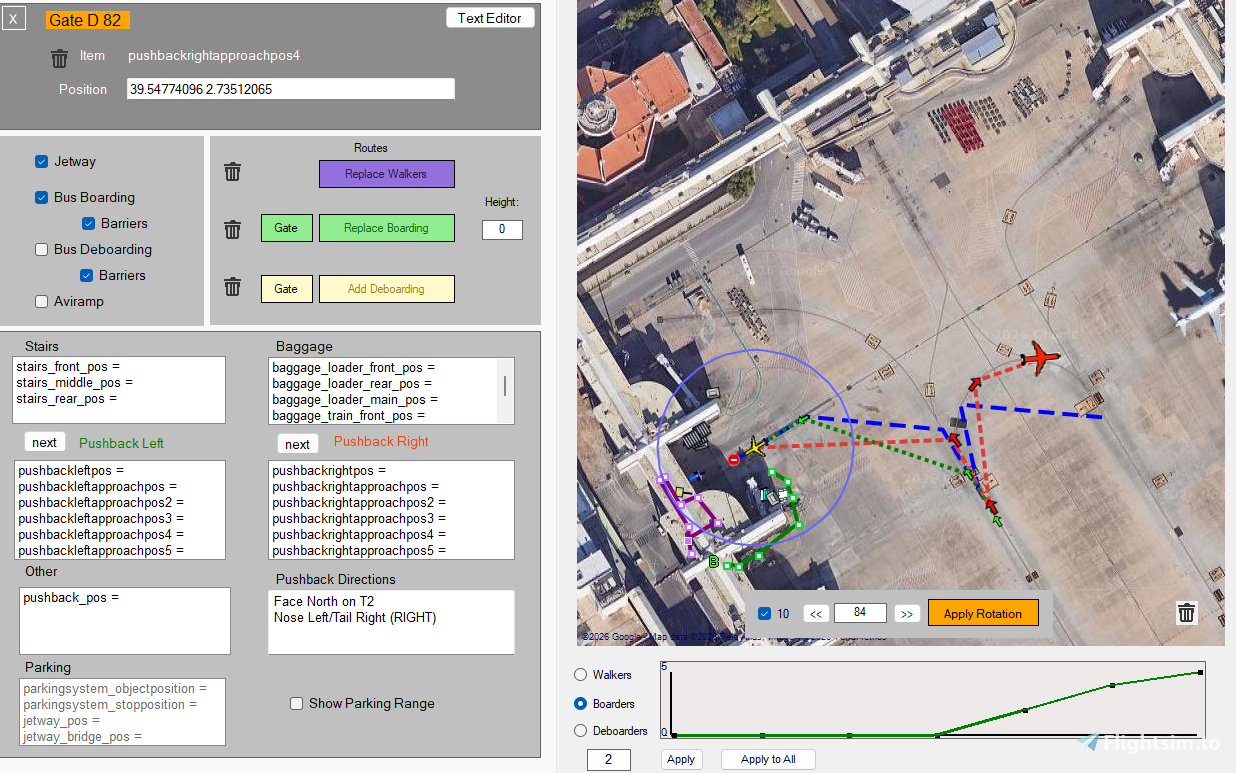Select pushbackleftpos line
The height and width of the screenshot is (773, 1236).
71,470
